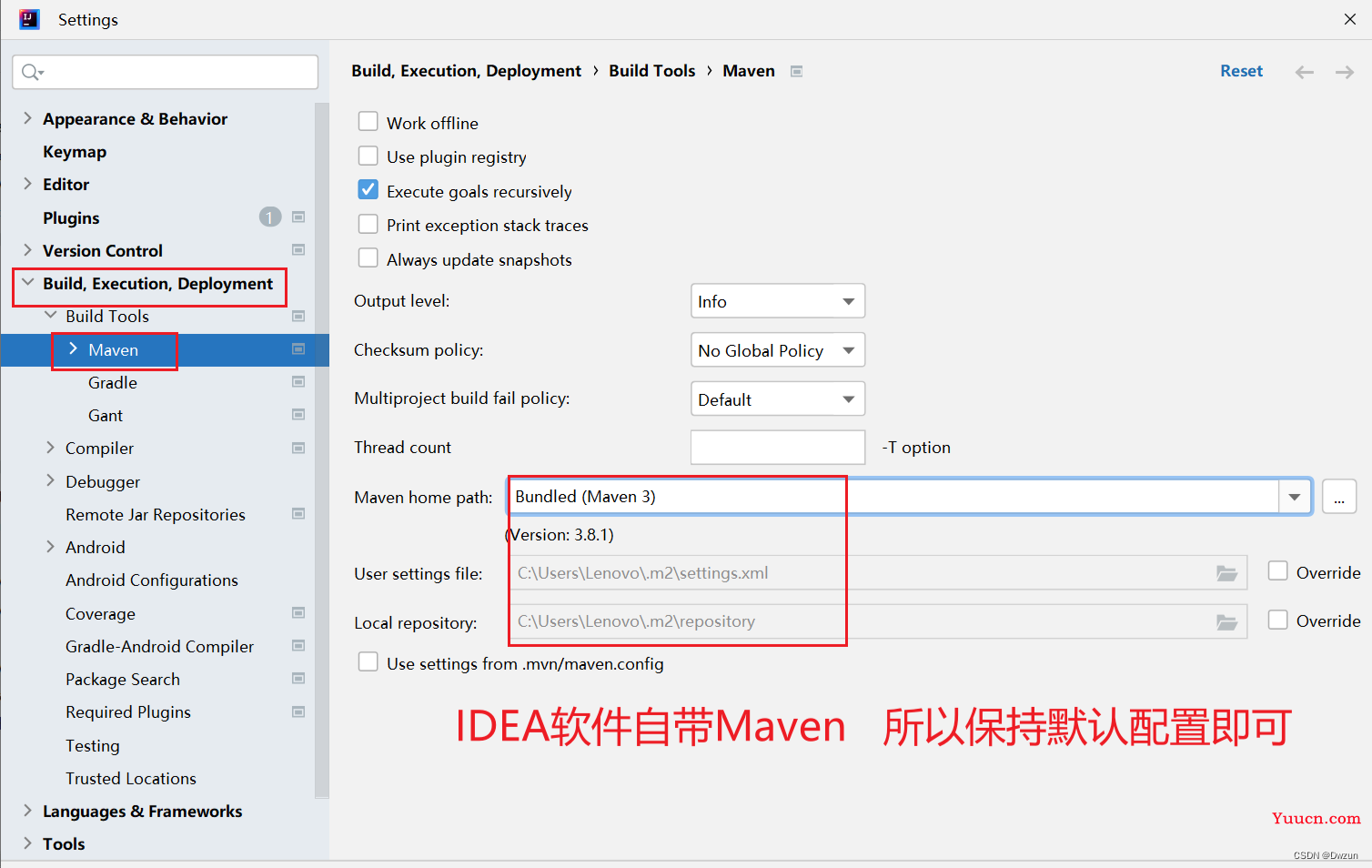Click Build, Execution, Deployment breadcrumb
Image resolution: width=1372 pixels, height=868 pixels.
(x=467, y=71)
